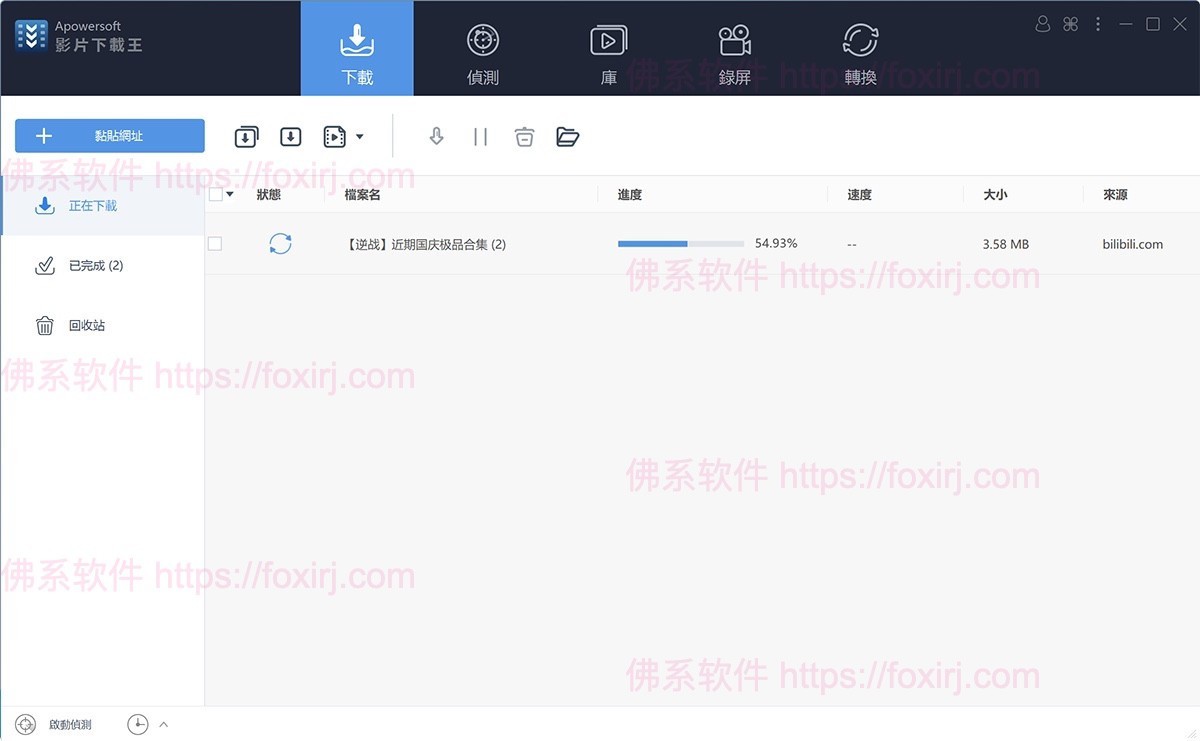Image resolution: width=1200 pixels, height=741 pixels.
Task: Open the video format dropdown in toolbar
Action: click(x=360, y=136)
